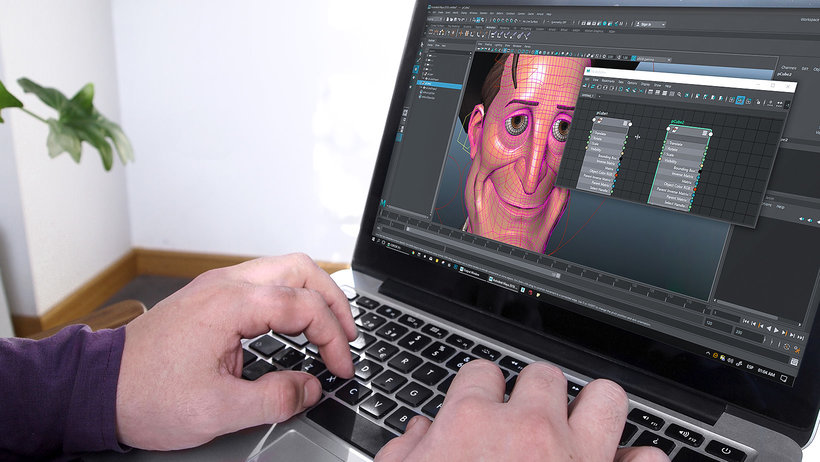Show hidden tray icons chevron
This screenshot has height=462, width=820.
pyautogui.click(x=708, y=353)
